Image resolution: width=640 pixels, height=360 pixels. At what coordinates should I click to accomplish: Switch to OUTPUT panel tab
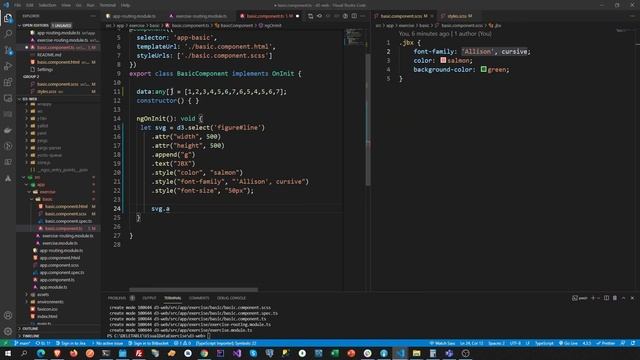click(x=149, y=298)
